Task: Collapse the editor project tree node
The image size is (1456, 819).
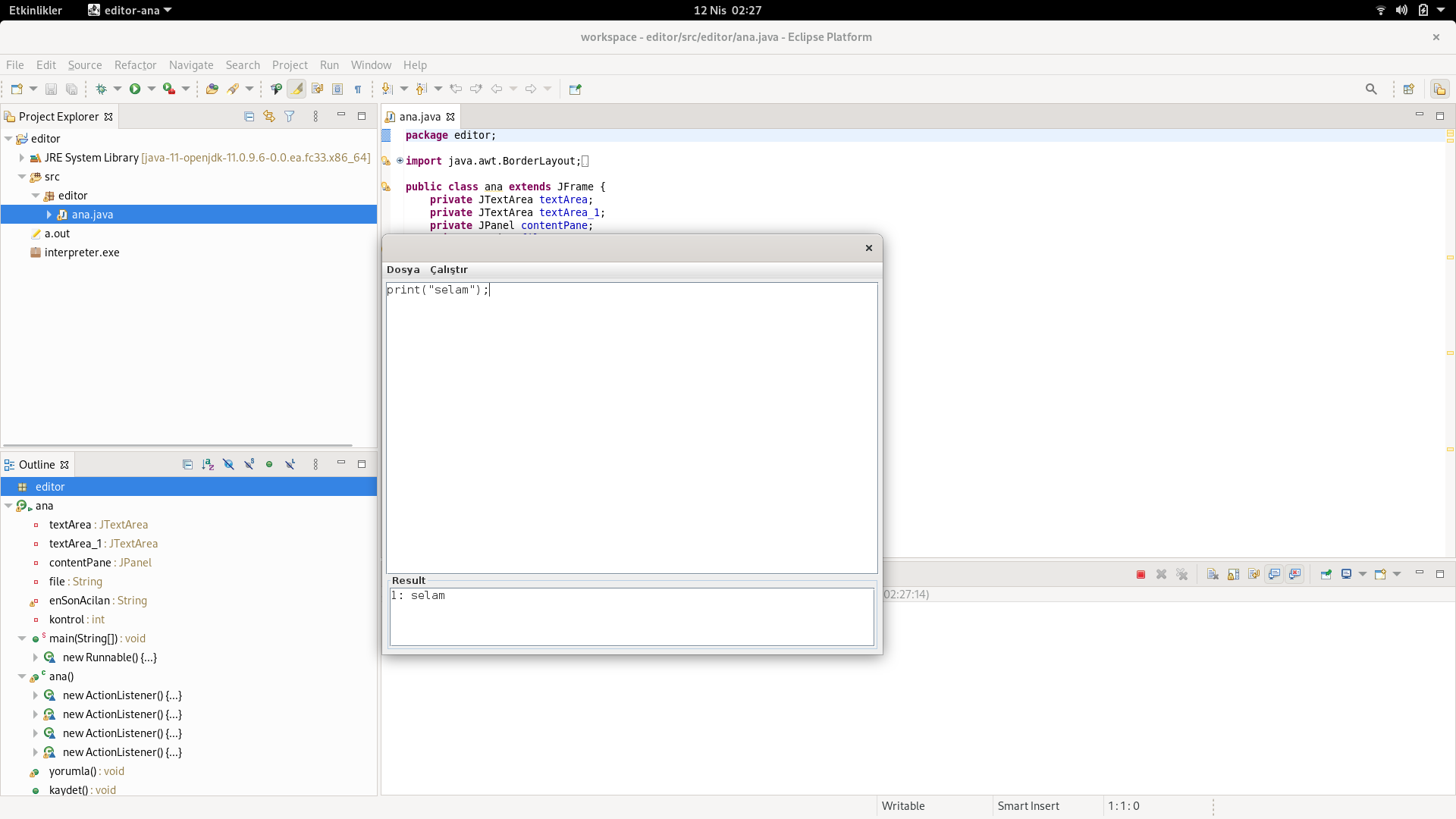Action: [8, 139]
